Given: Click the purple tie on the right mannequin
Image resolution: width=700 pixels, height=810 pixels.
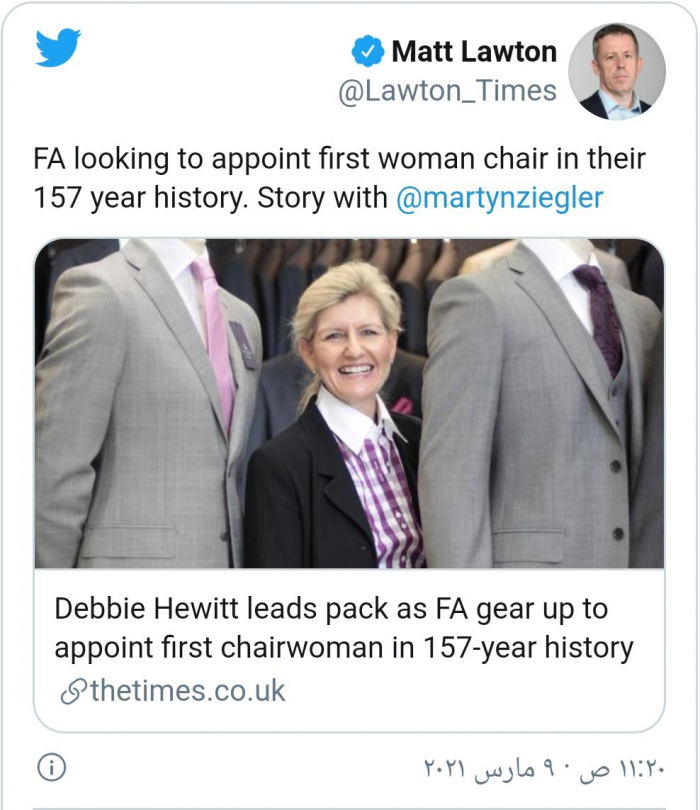Looking at the screenshot, I should 601,318.
